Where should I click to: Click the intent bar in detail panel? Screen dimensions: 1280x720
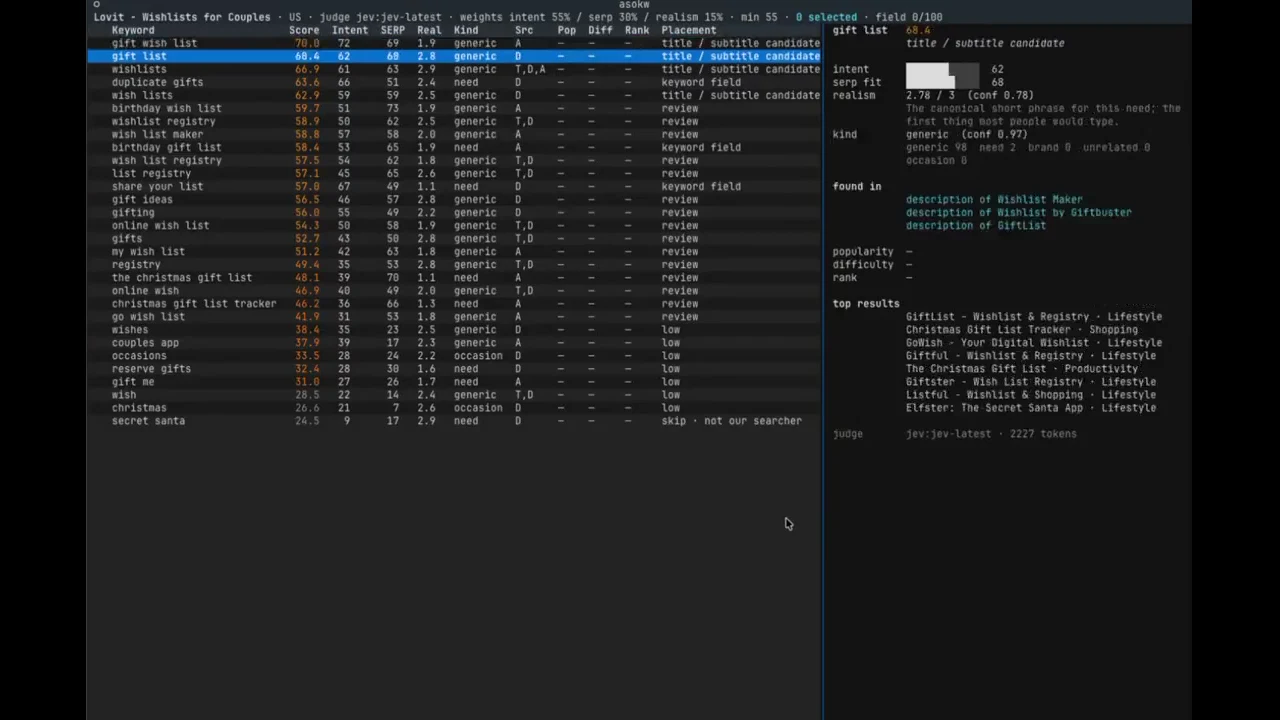pyautogui.click(x=943, y=69)
